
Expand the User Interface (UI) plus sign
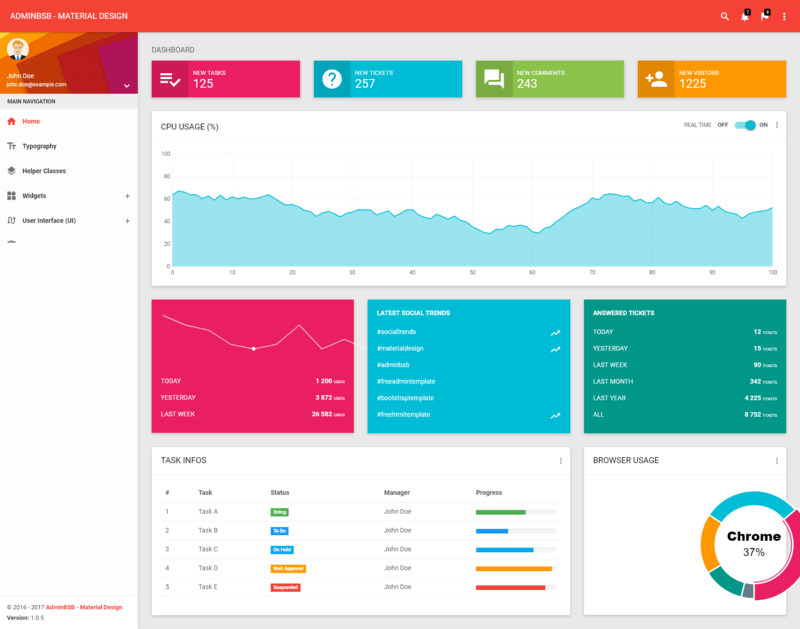pyautogui.click(x=127, y=220)
